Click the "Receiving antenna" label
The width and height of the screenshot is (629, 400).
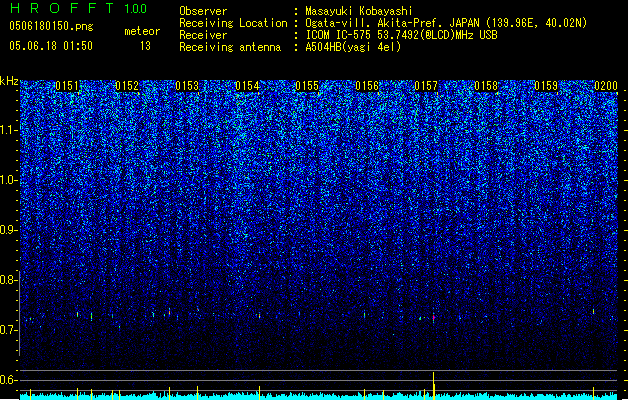230,47
